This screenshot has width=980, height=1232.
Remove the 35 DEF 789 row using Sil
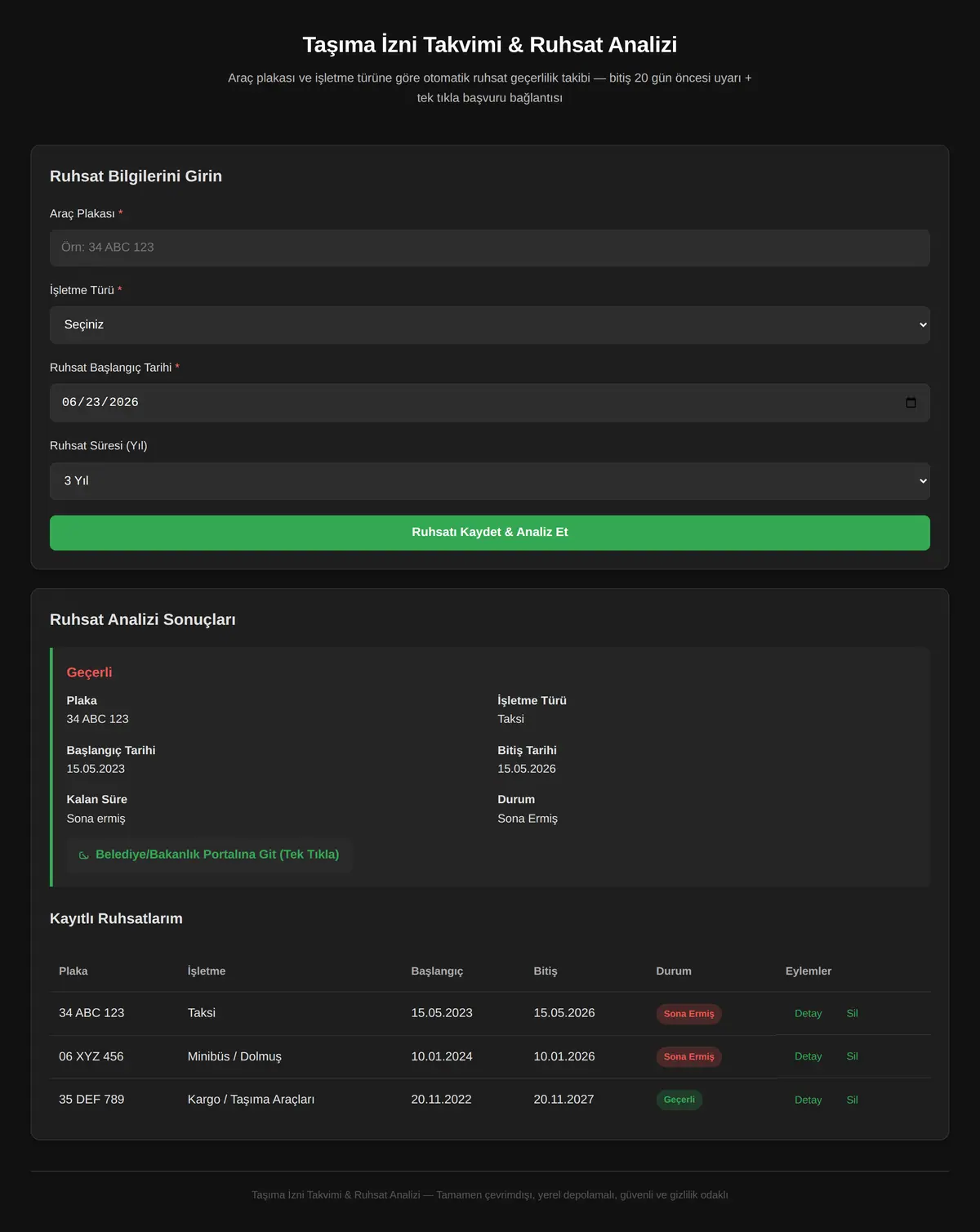point(852,1100)
